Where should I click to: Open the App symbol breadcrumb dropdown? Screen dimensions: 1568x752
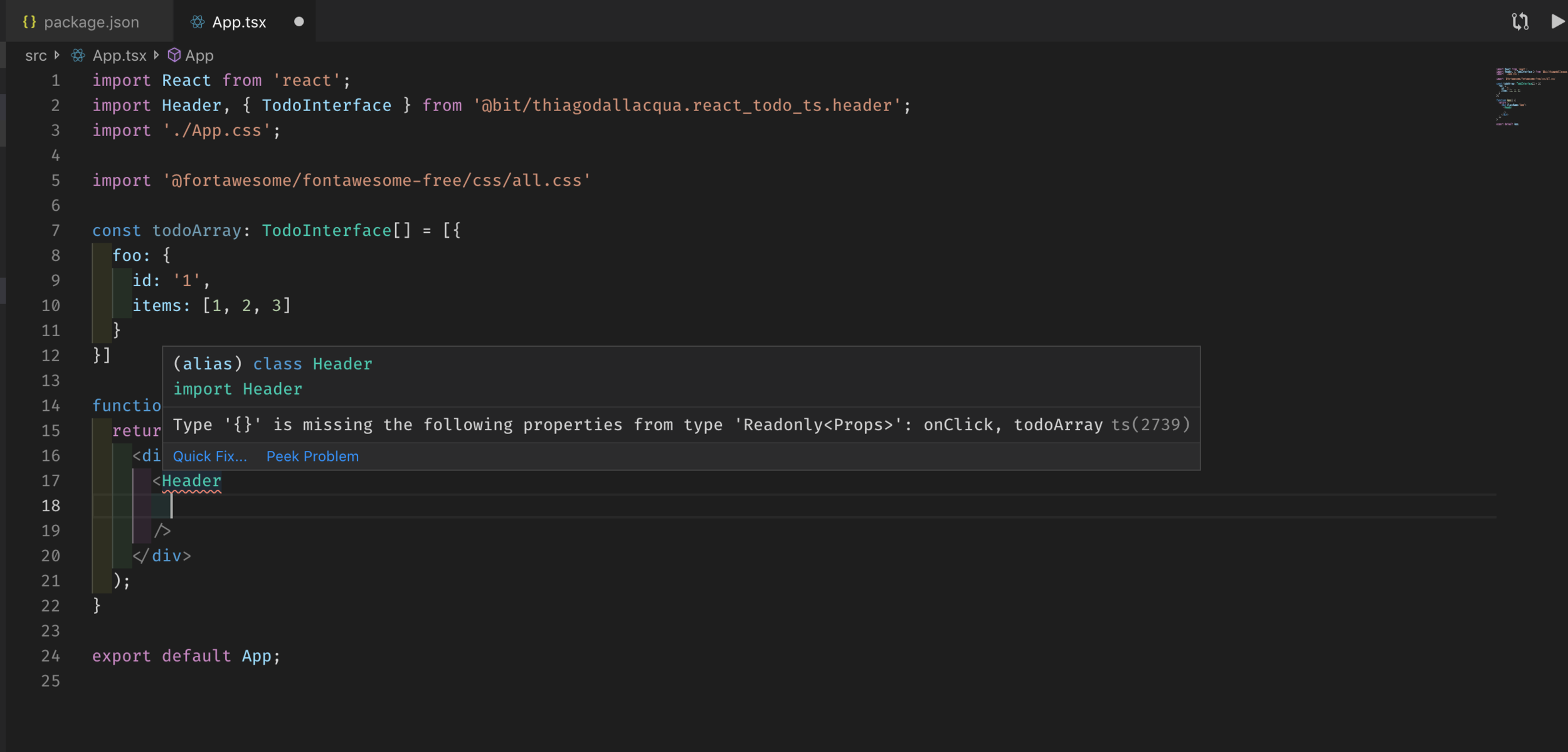[199, 56]
